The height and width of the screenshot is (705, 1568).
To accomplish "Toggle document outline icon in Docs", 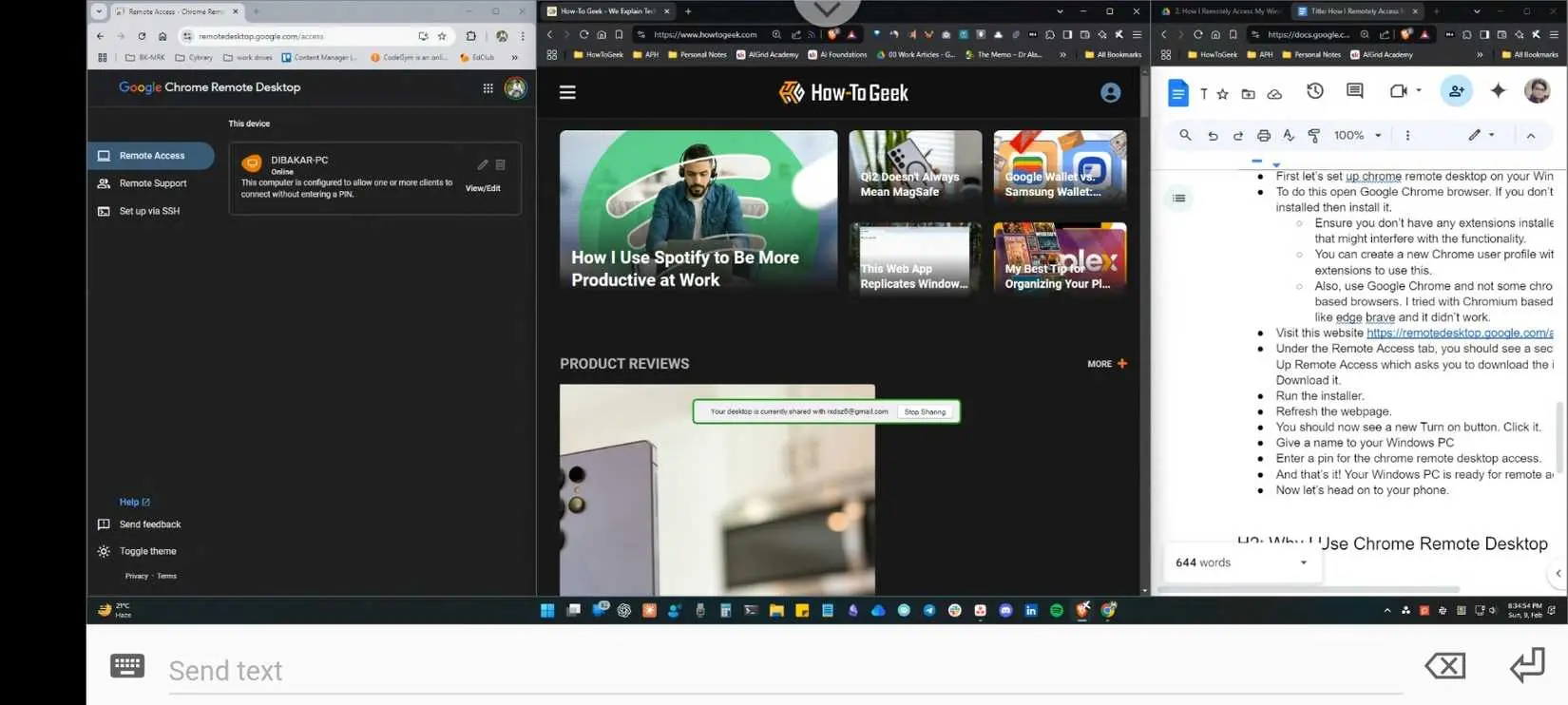I will click(x=1179, y=198).
